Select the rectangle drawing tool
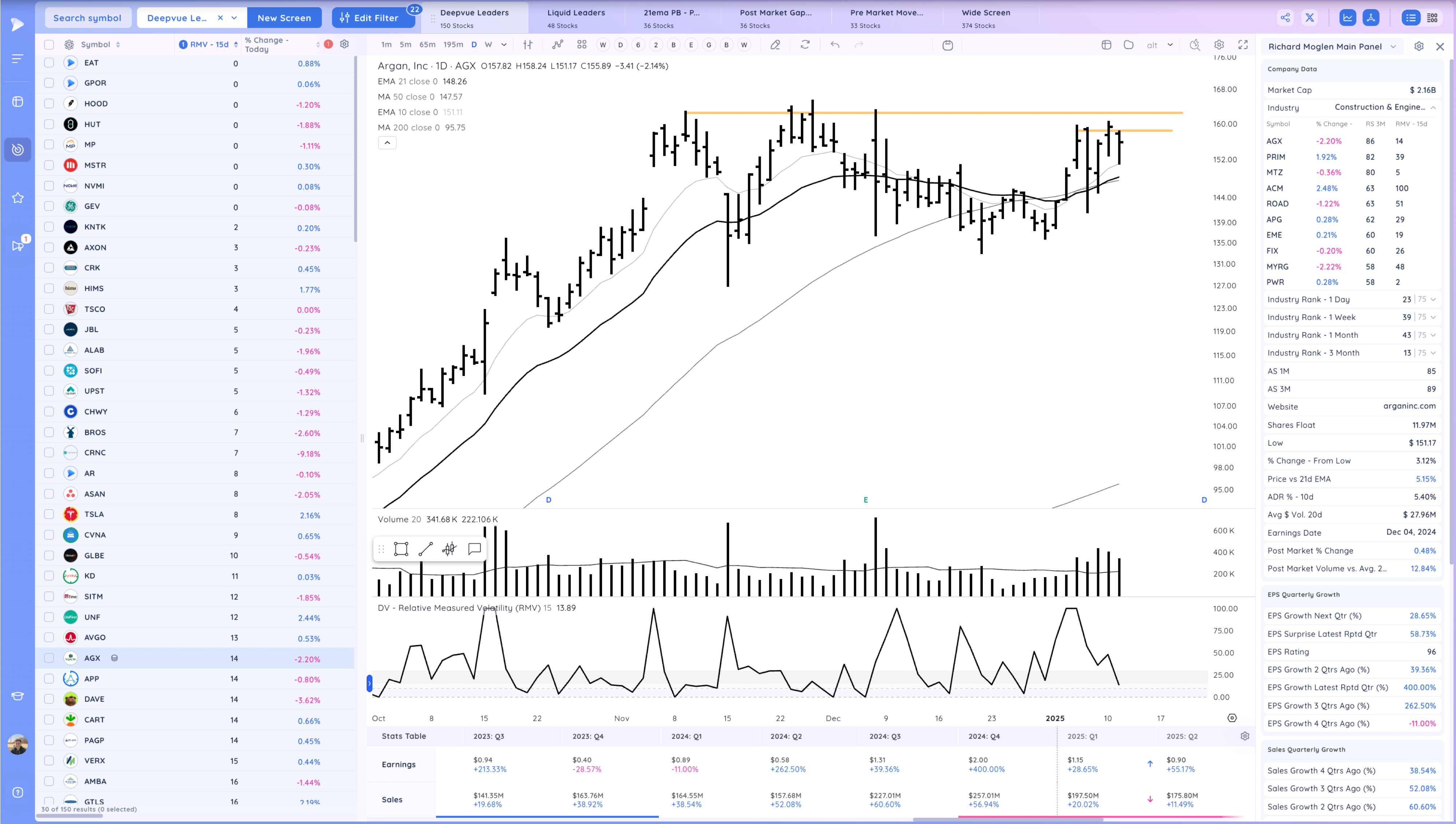This screenshot has width=1456, height=824. [x=401, y=549]
